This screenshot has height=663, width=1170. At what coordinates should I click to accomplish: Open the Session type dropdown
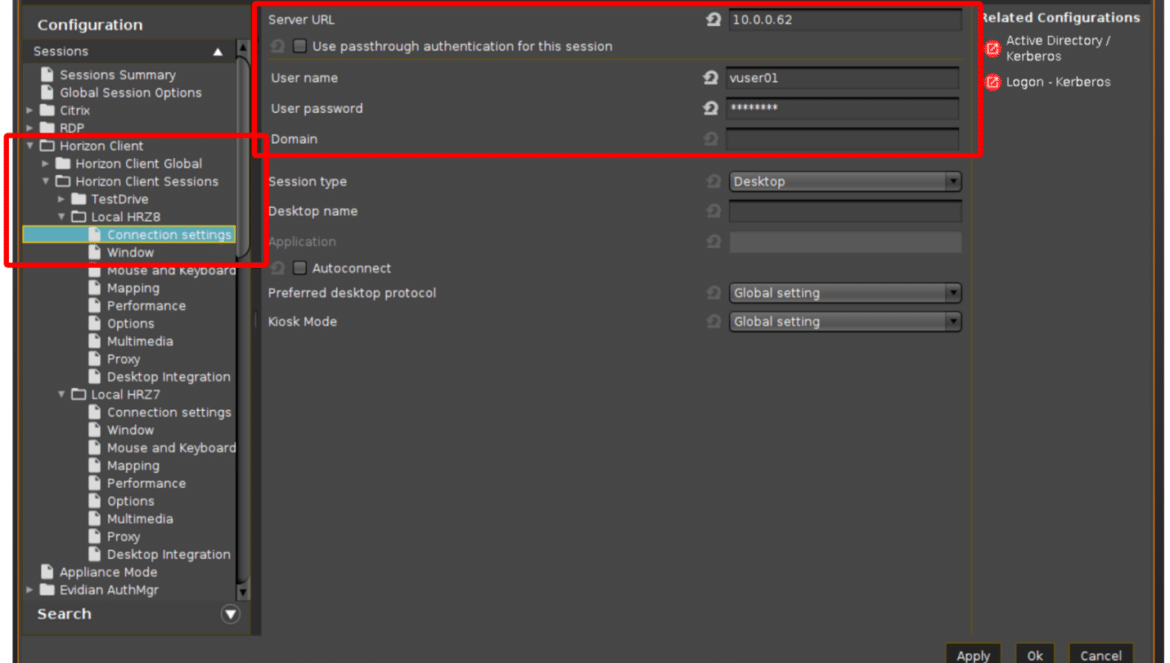pyautogui.click(x=845, y=181)
